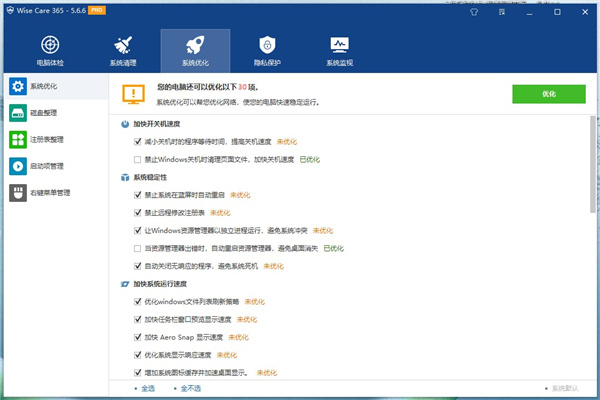The height and width of the screenshot is (400, 600).
Task: Click the 全不选 deselect all link
Action: 191,389
